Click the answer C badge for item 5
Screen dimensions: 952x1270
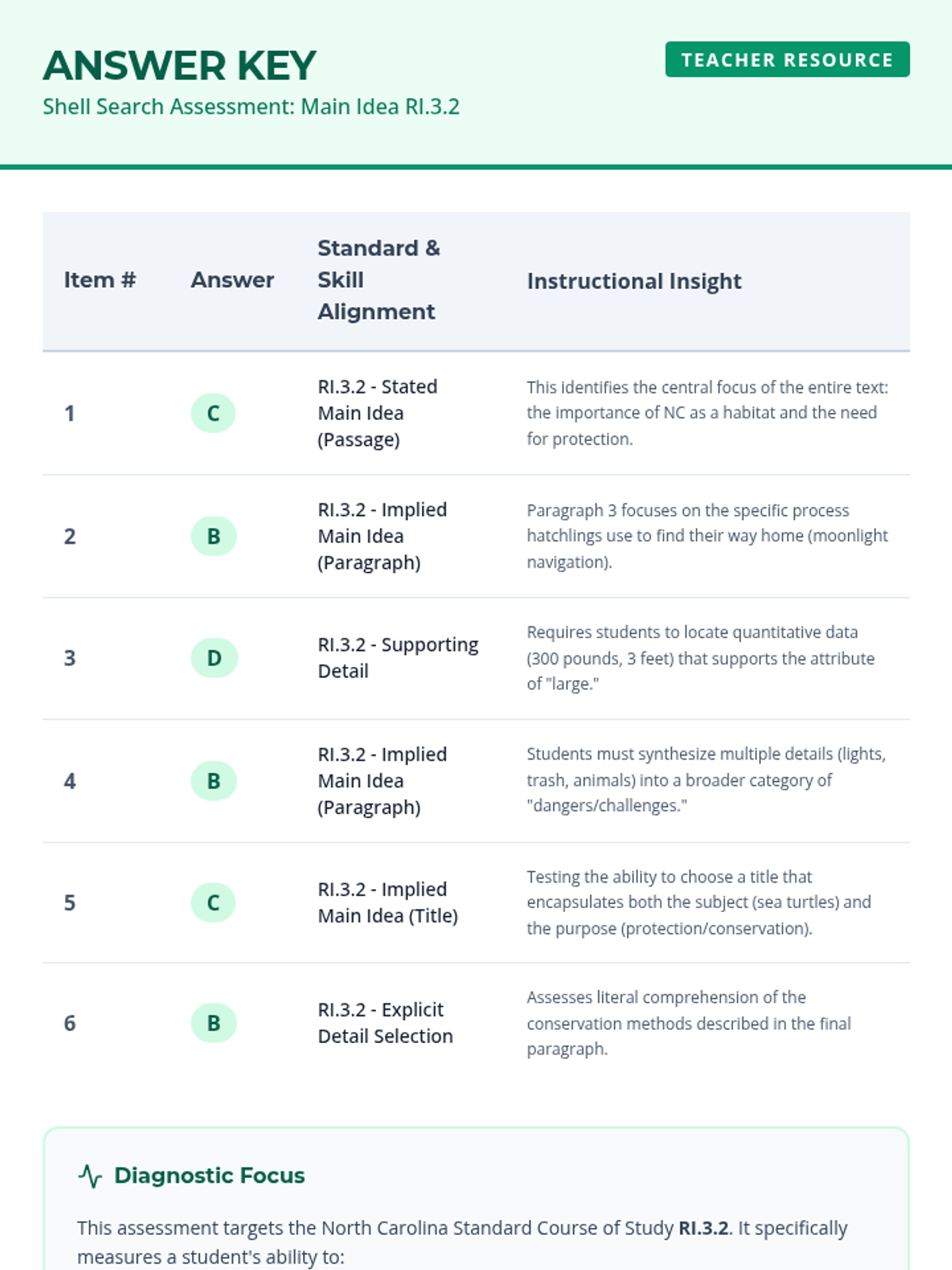[213, 903]
